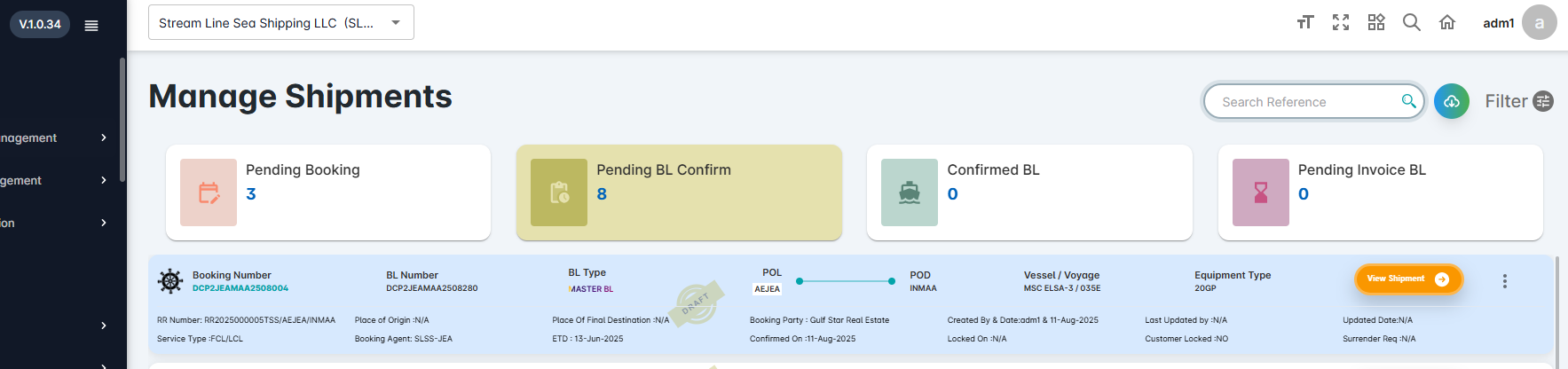Viewport: 1568px width, 369px height.
Task: Click the View Shipment button
Action: pyautogui.click(x=1408, y=279)
